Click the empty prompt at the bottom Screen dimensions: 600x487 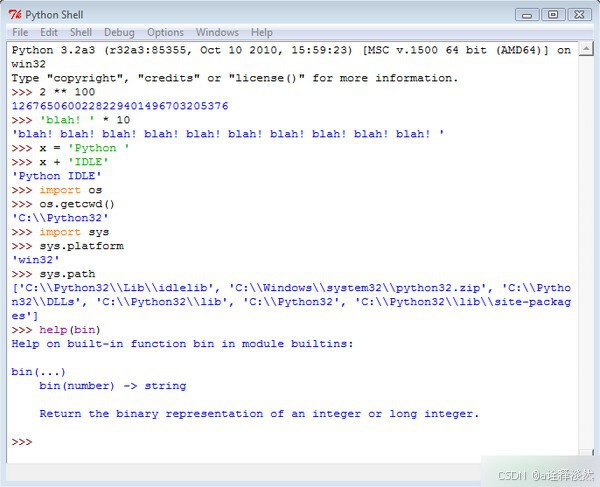coord(22,442)
